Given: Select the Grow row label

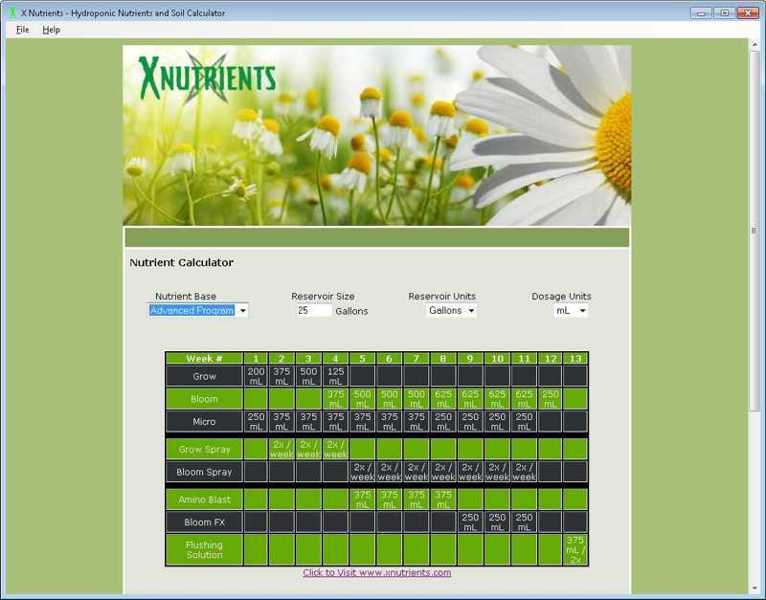Looking at the screenshot, I should tap(204, 376).
